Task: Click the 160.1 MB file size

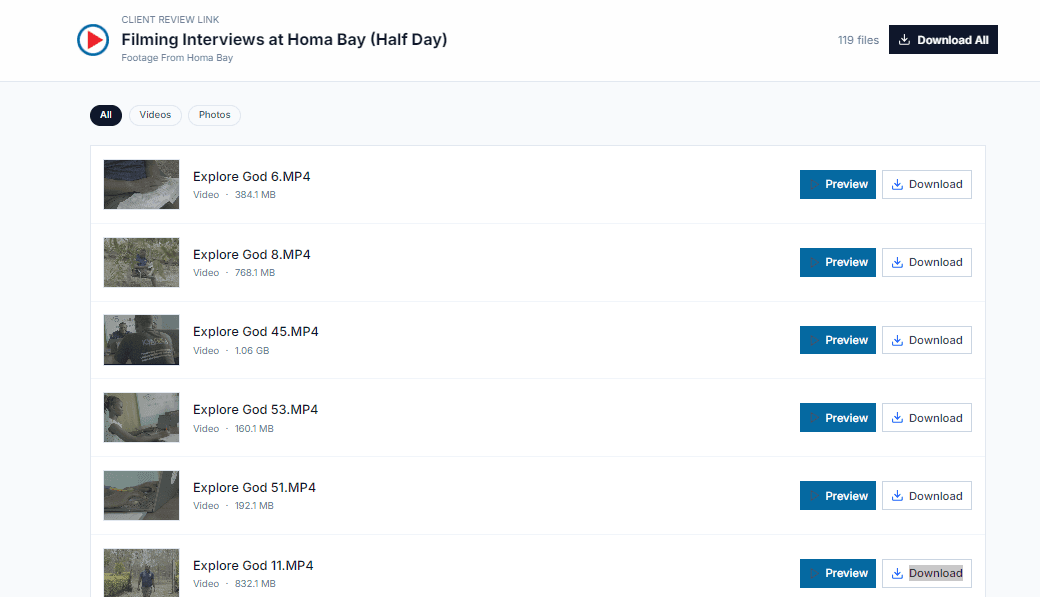Action: 254,429
